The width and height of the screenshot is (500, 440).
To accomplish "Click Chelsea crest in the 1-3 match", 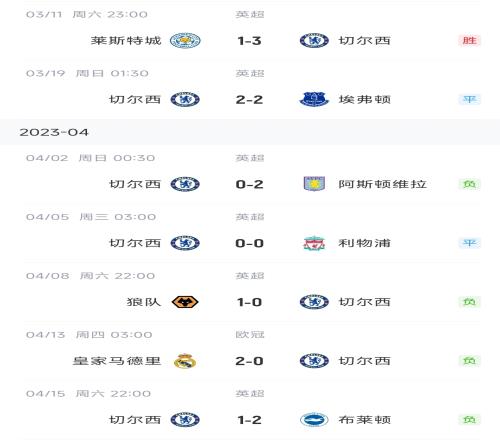I will pyautogui.click(x=314, y=41).
